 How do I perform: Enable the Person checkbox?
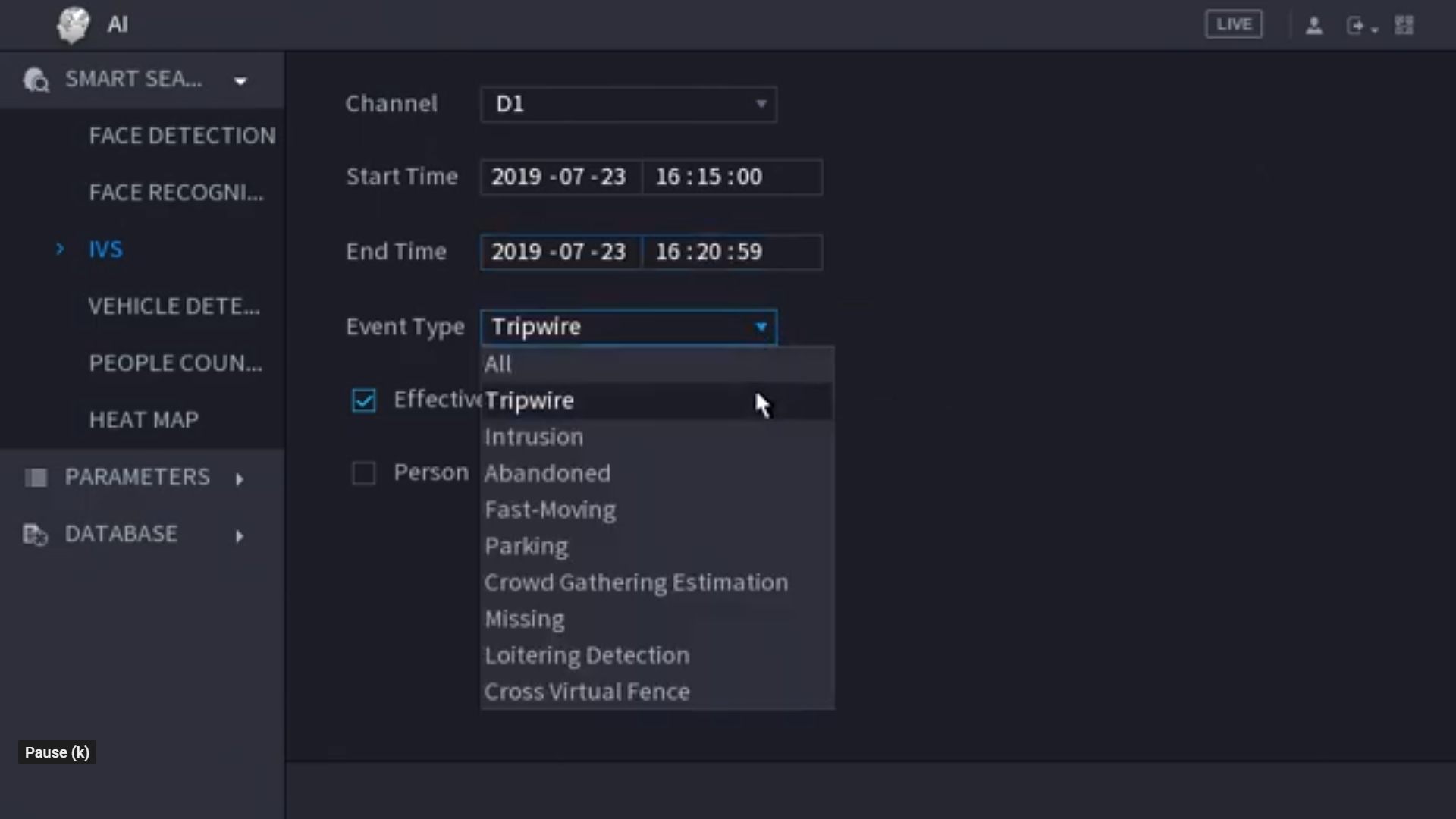point(364,473)
